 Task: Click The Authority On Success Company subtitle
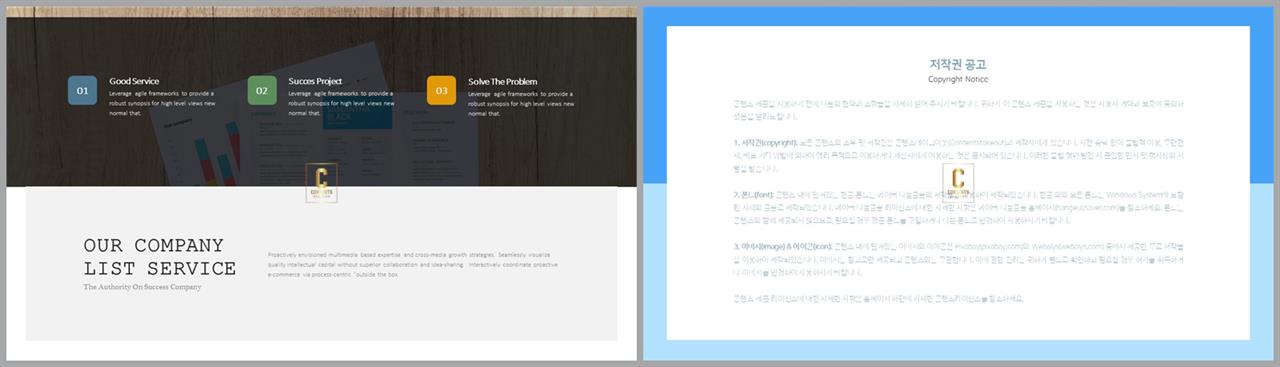point(142,287)
